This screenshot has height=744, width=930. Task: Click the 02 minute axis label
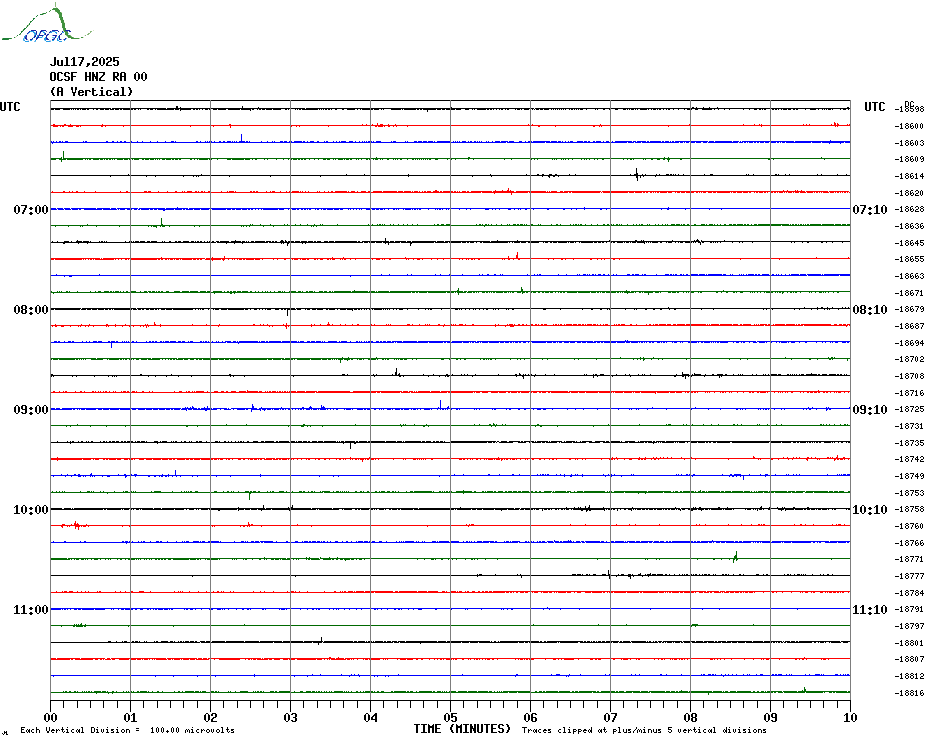coord(211,717)
